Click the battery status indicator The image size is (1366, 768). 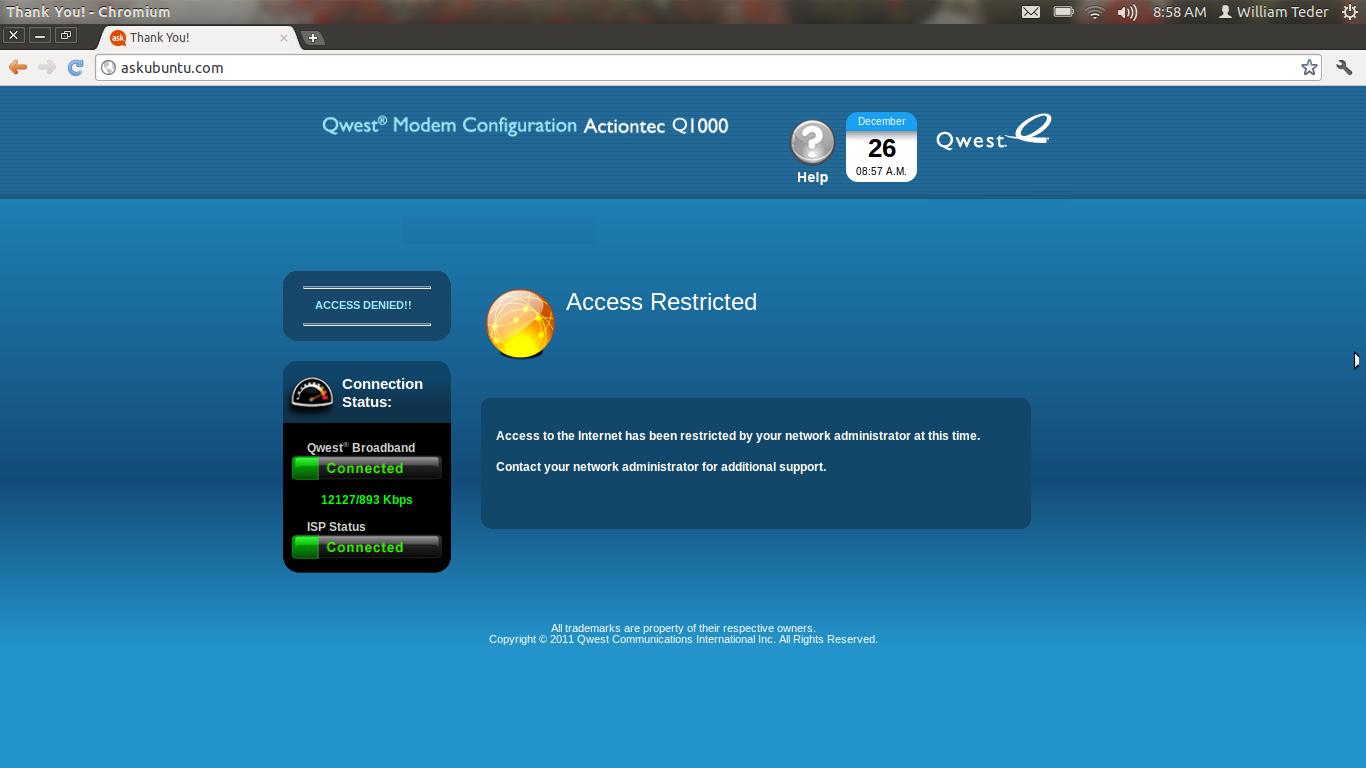pos(1063,12)
